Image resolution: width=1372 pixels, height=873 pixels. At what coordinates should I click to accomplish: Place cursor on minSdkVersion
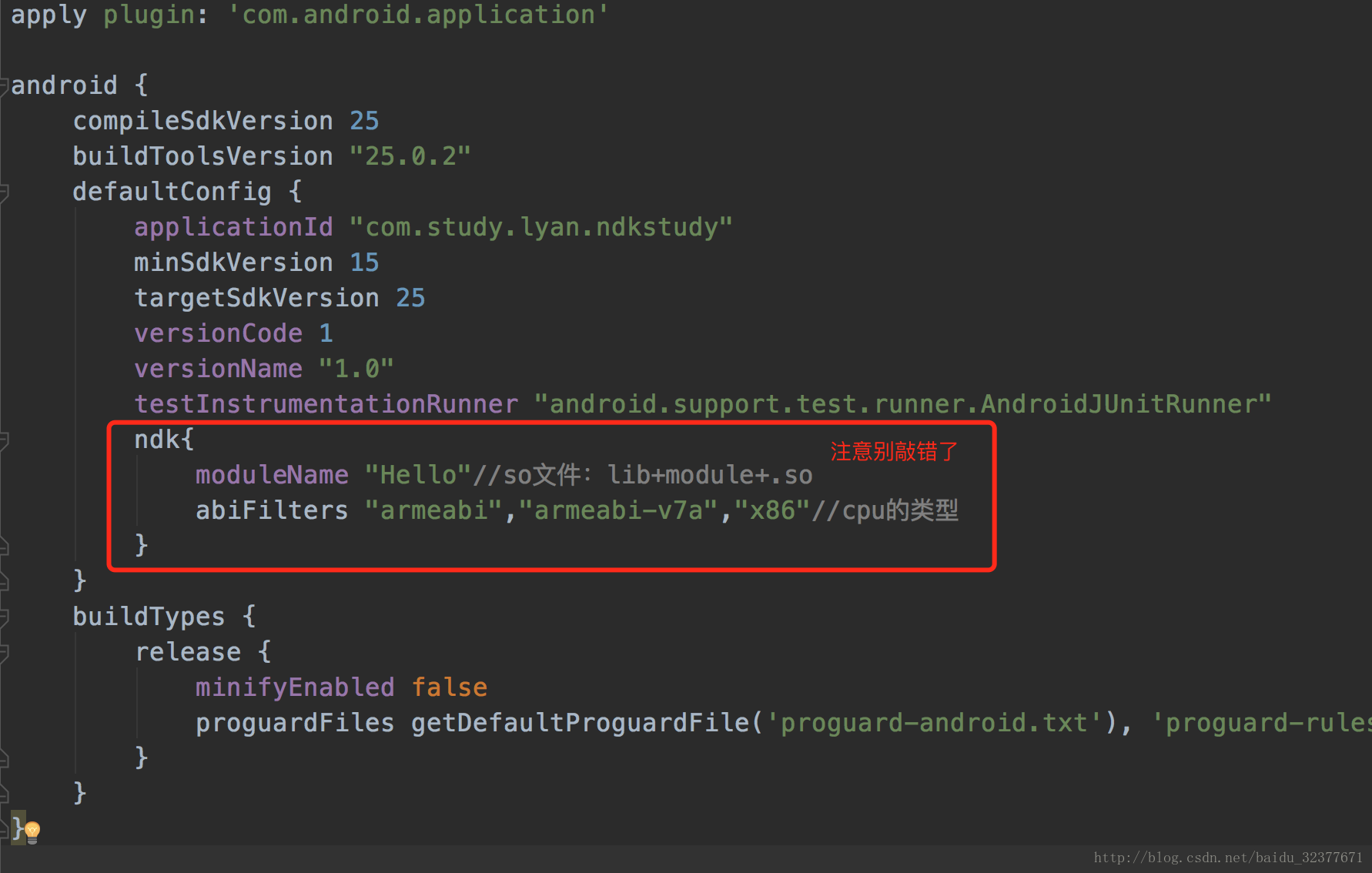tap(233, 263)
